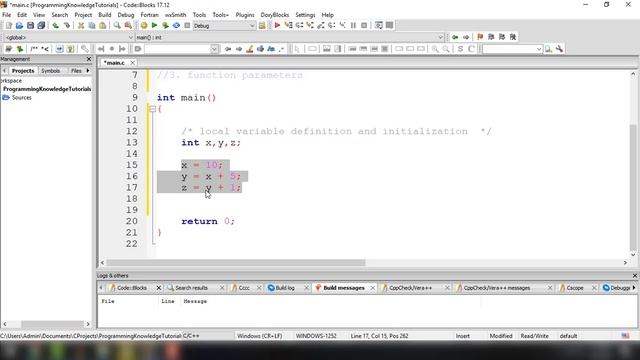Show more Management tabs with right arrow
This screenshot has width=640, height=360.
point(88,71)
